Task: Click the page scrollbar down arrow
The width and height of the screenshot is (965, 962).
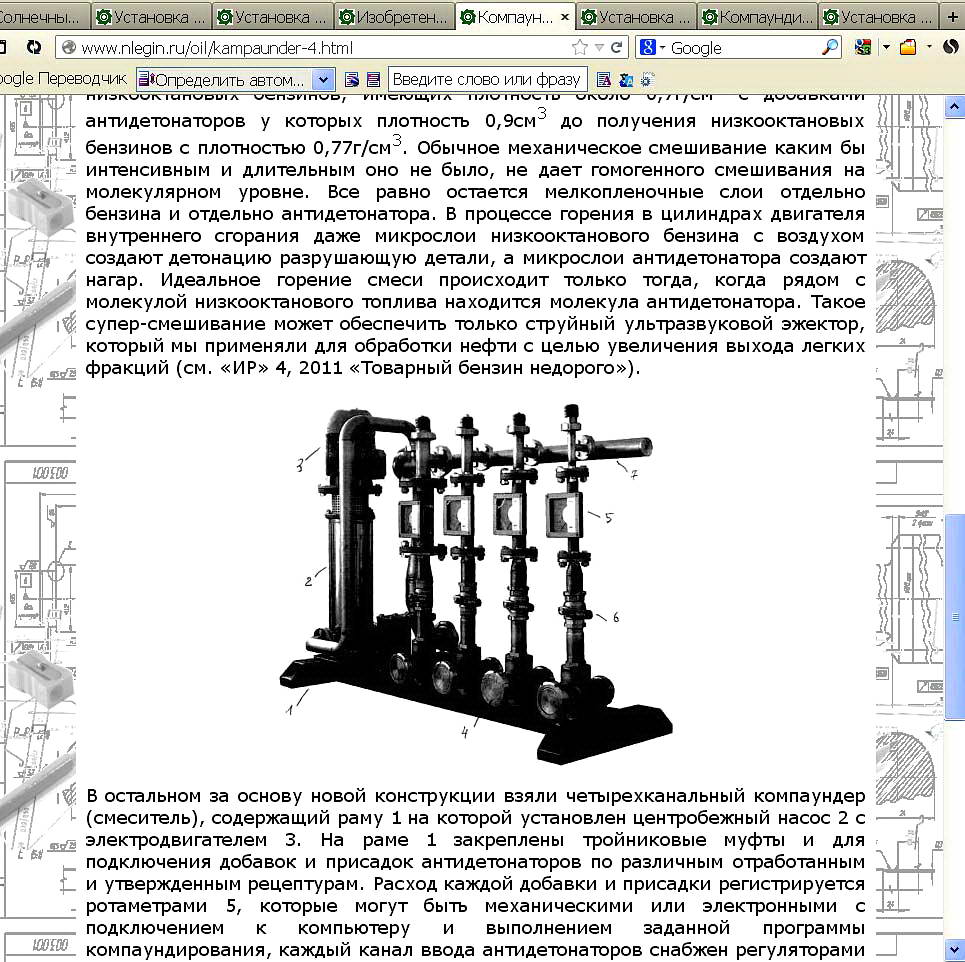Action: [x=954, y=948]
